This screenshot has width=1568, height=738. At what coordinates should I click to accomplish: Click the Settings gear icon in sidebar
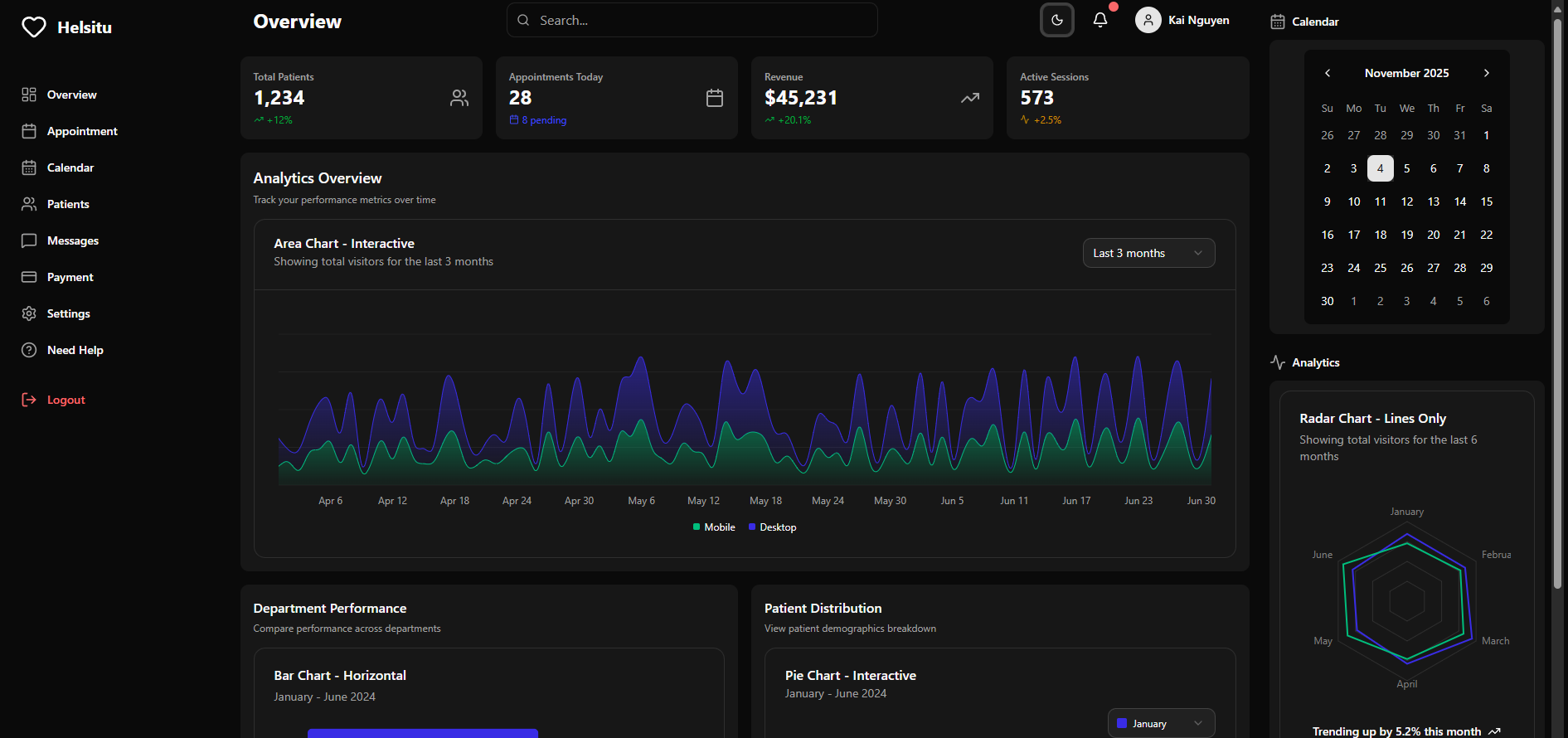[x=29, y=313]
